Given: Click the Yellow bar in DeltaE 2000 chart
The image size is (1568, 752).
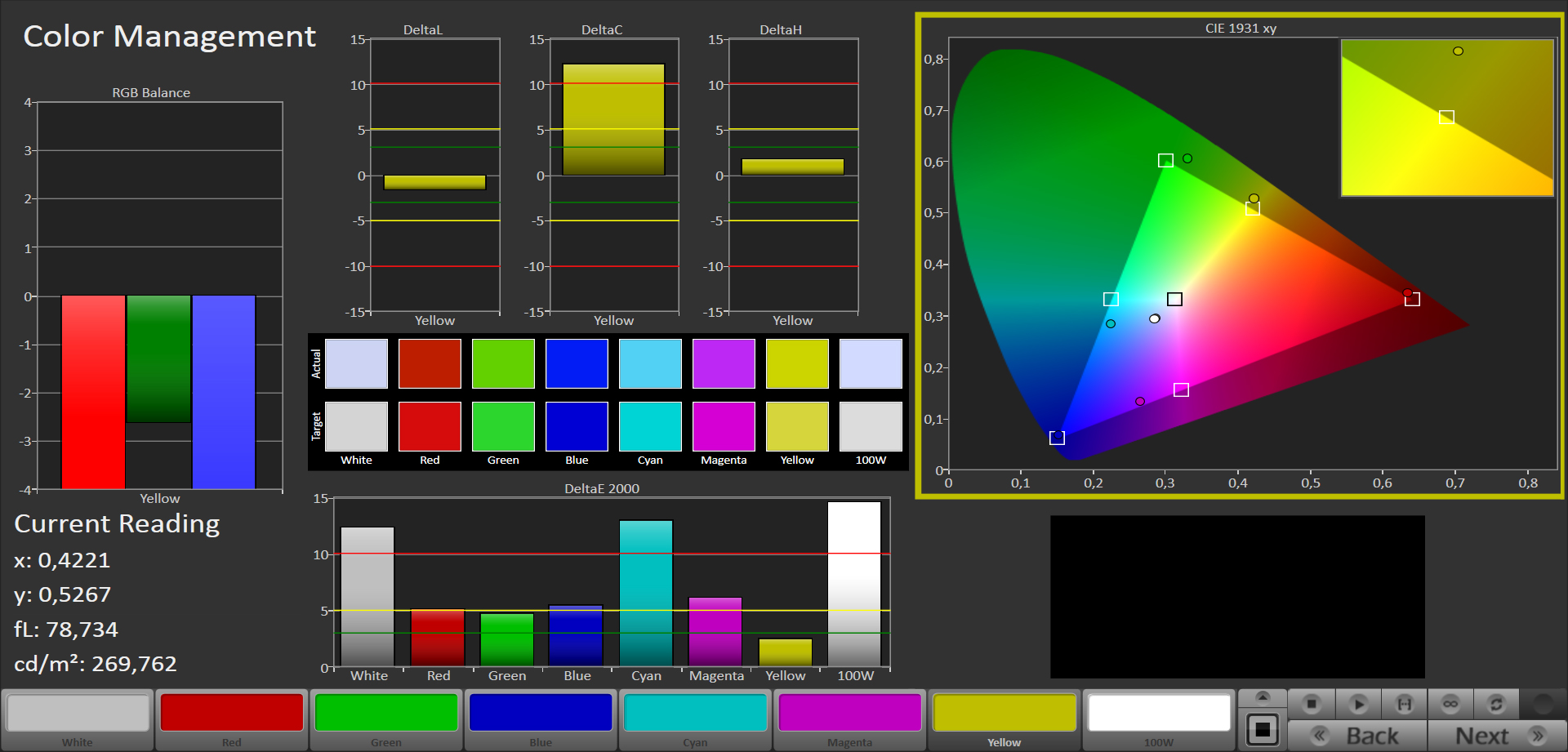Looking at the screenshot, I should (786, 652).
